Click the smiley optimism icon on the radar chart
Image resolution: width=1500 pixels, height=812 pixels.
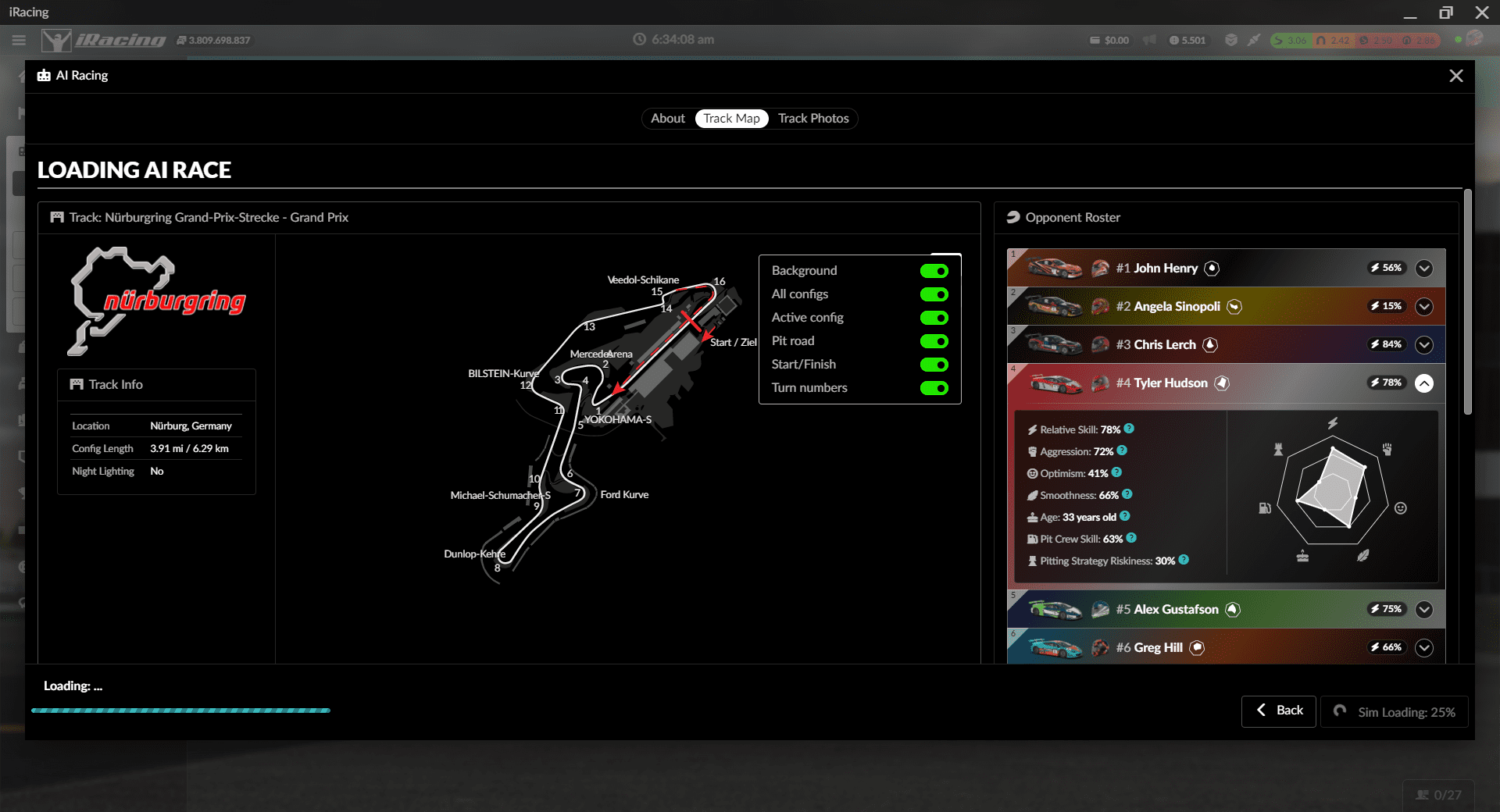[x=1401, y=508]
